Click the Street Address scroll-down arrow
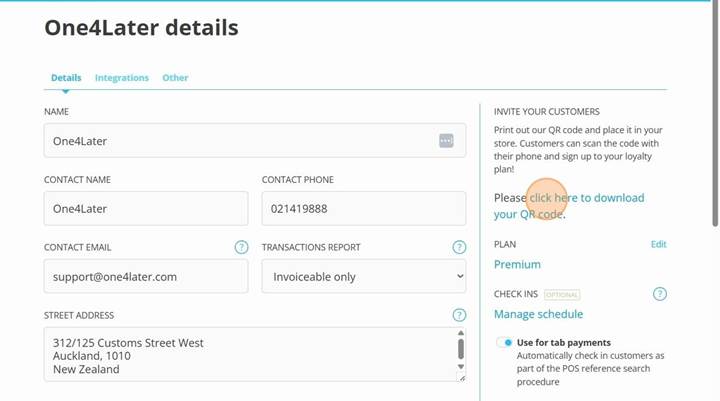The width and height of the screenshot is (720, 401). point(461,367)
